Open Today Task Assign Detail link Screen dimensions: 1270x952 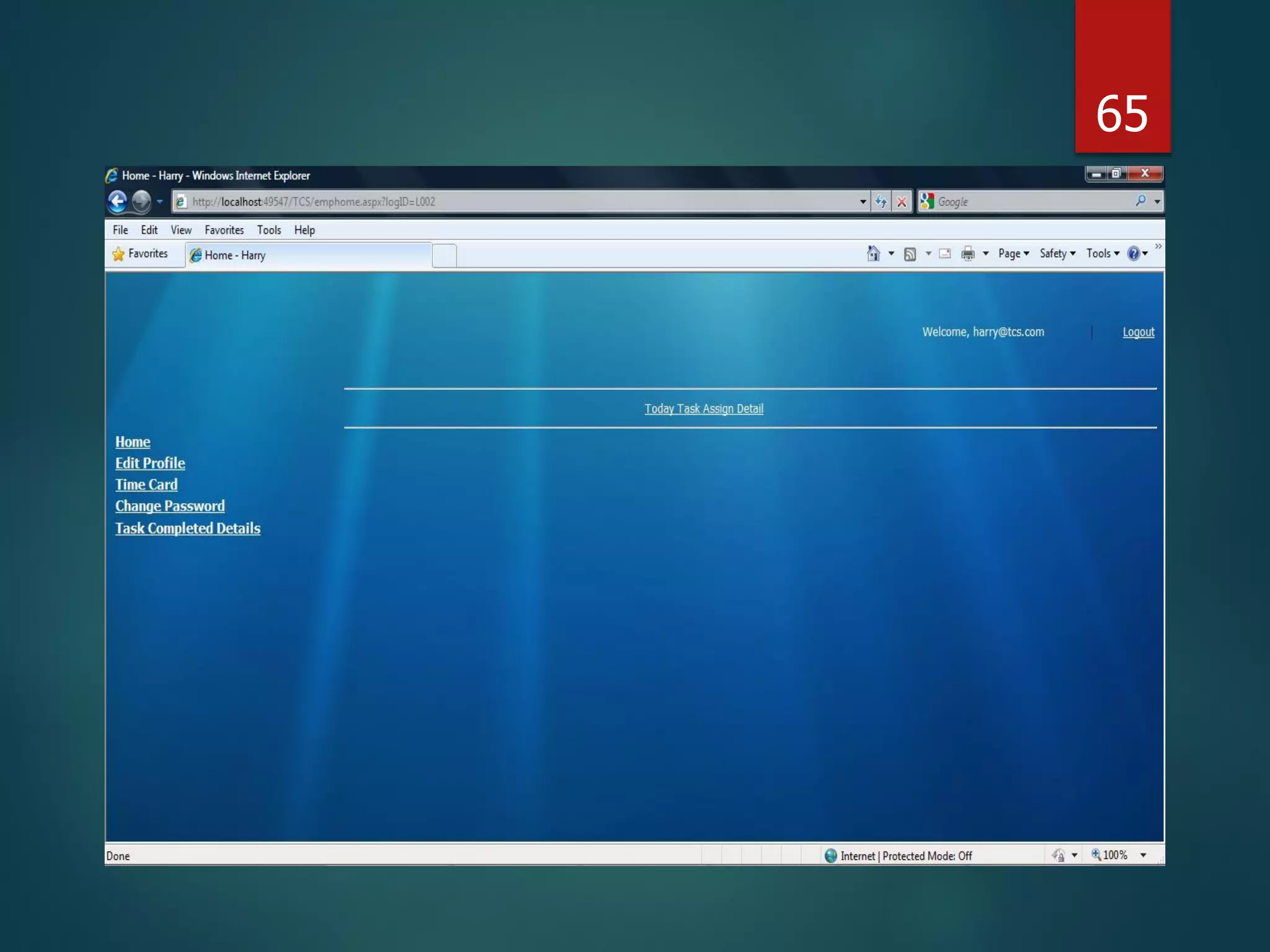tap(704, 409)
